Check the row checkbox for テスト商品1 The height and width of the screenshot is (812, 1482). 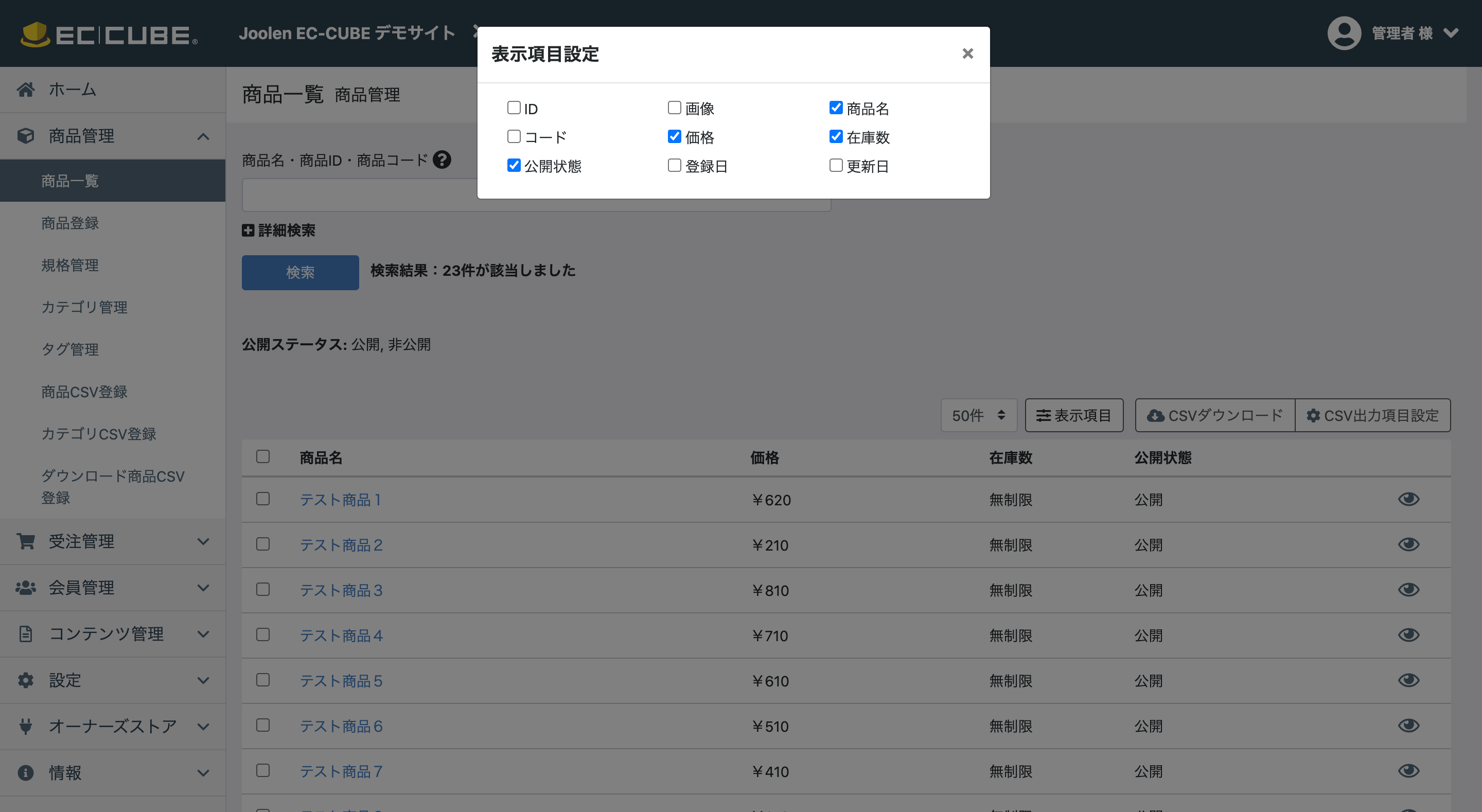263,498
